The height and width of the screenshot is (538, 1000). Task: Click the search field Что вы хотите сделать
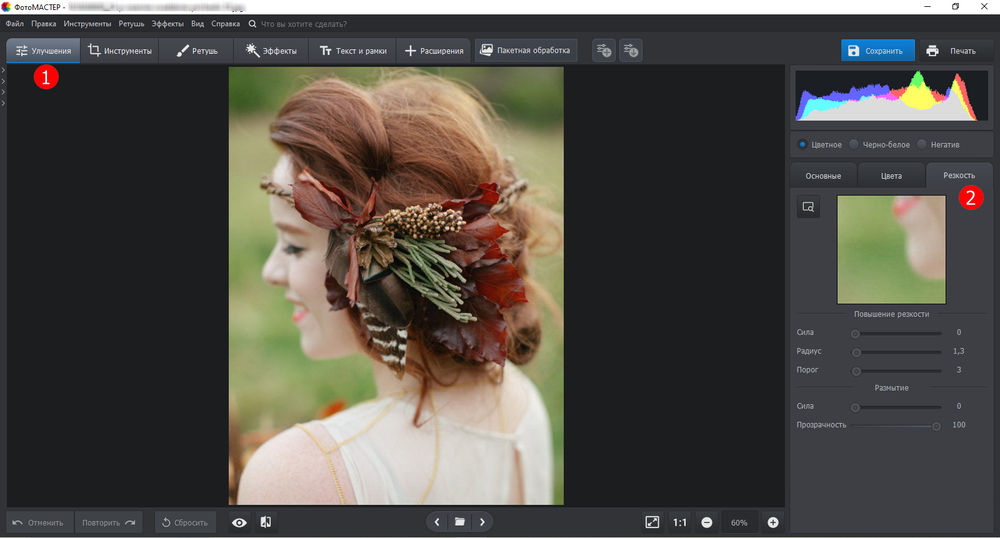click(305, 22)
